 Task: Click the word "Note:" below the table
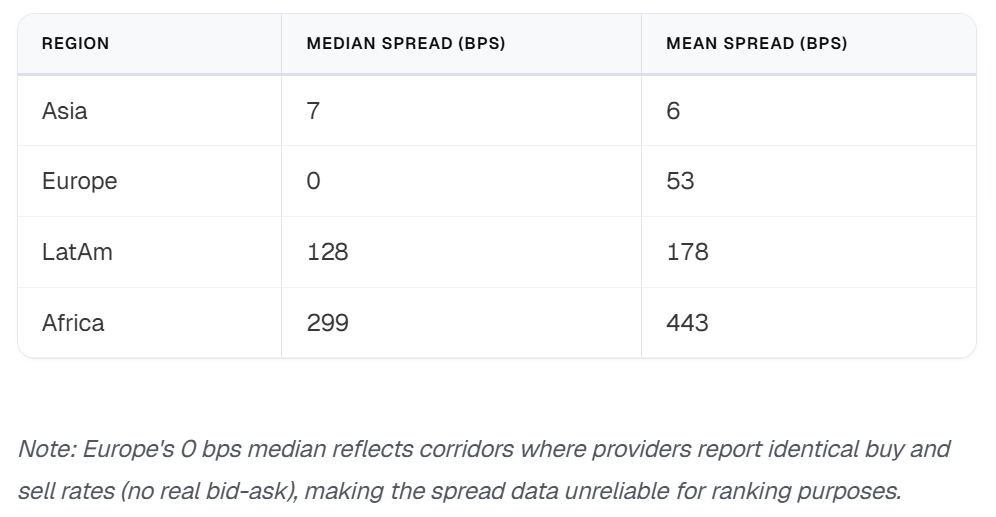pos(47,449)
